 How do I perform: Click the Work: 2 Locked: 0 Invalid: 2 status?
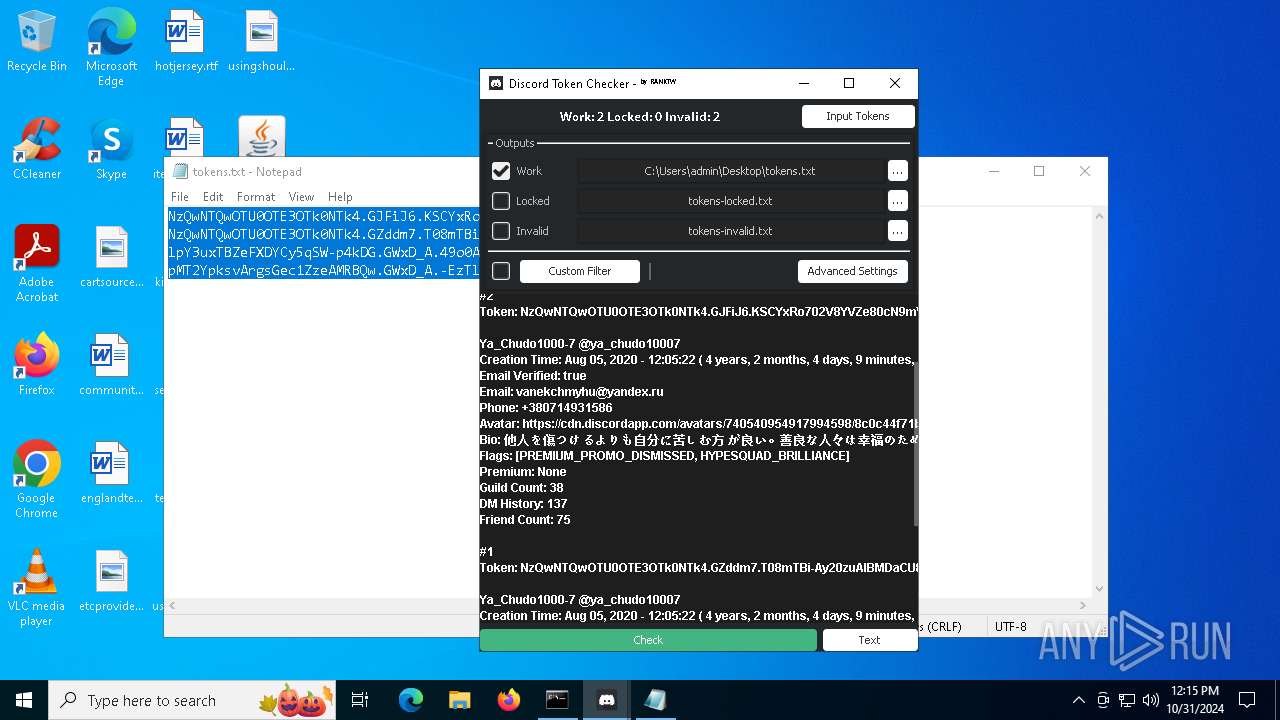[640, 116]
